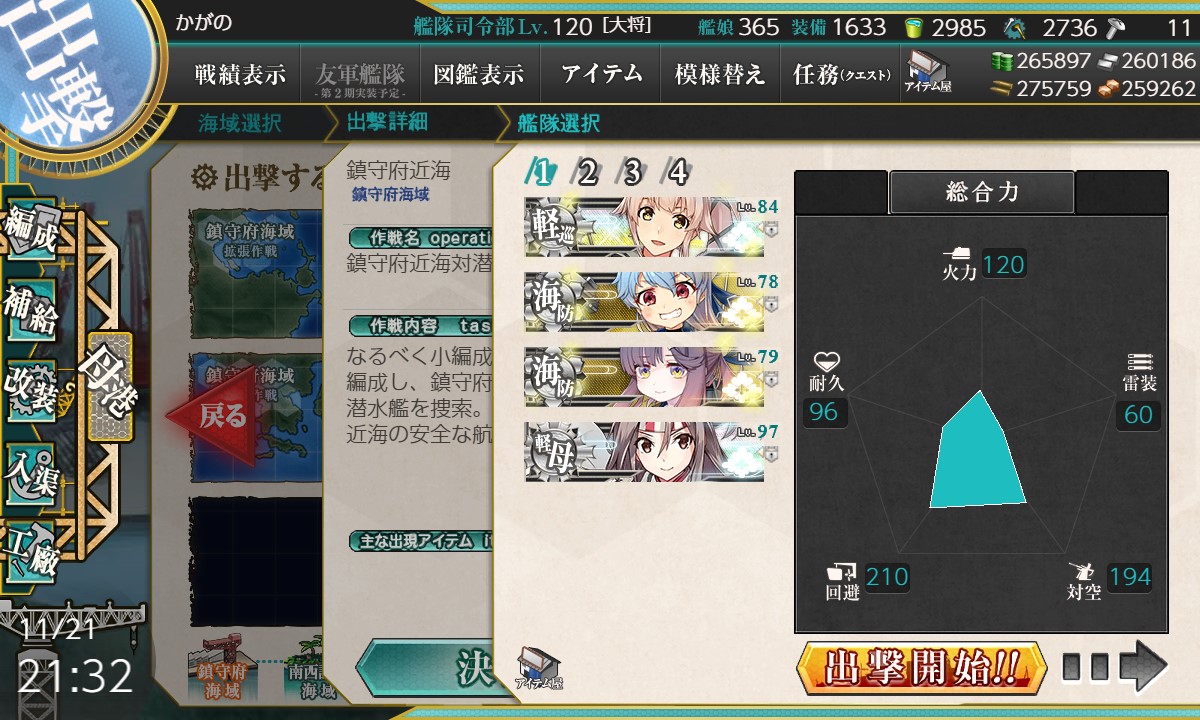Open the 任務 (クエスト) quest menu
Viewport: 1200px width, 720px height.
[840, 75]
